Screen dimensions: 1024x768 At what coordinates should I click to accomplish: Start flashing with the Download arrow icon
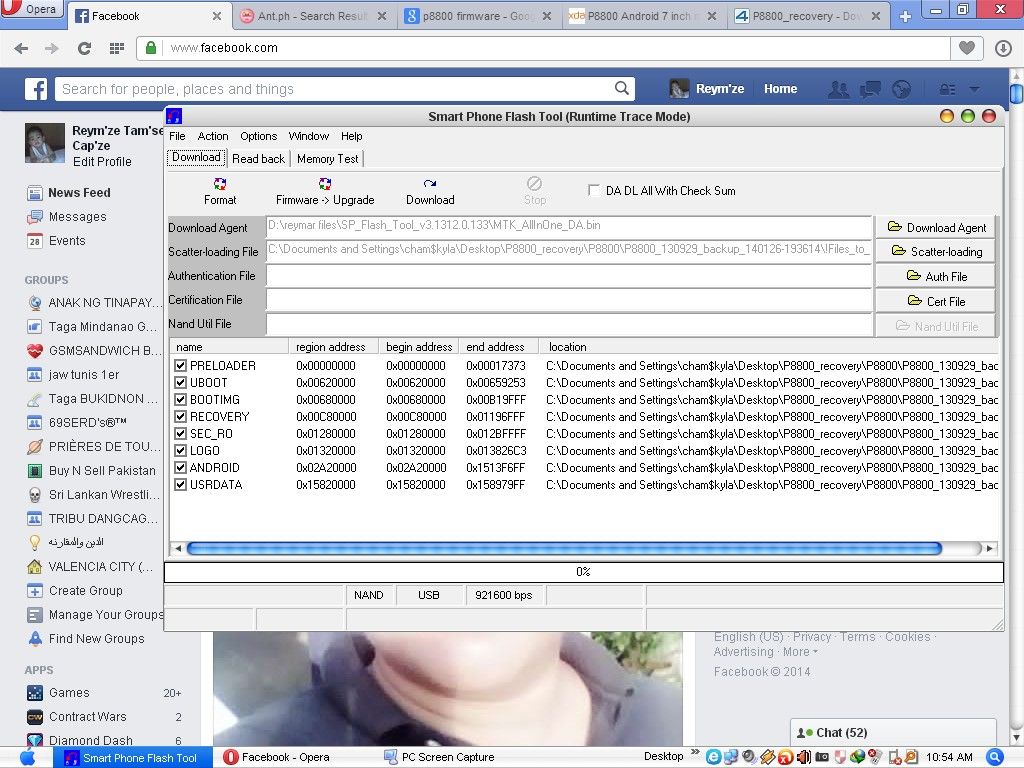(430, 184)
